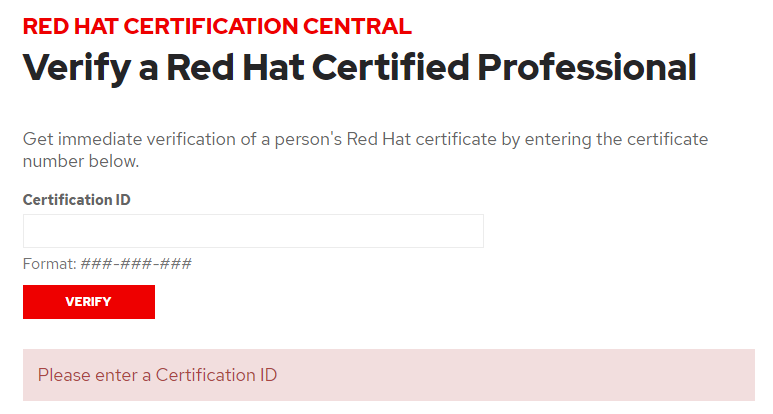
Task: Select the word 'Professional' in the title
Action: pyautogui.click(x=587, y=68)
